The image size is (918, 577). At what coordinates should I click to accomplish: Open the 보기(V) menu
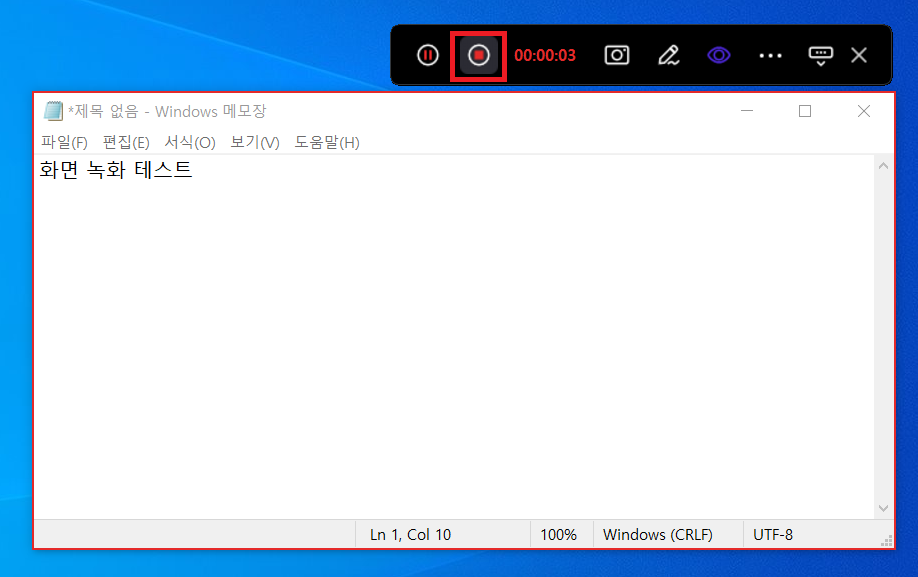[x=255, y=142]
